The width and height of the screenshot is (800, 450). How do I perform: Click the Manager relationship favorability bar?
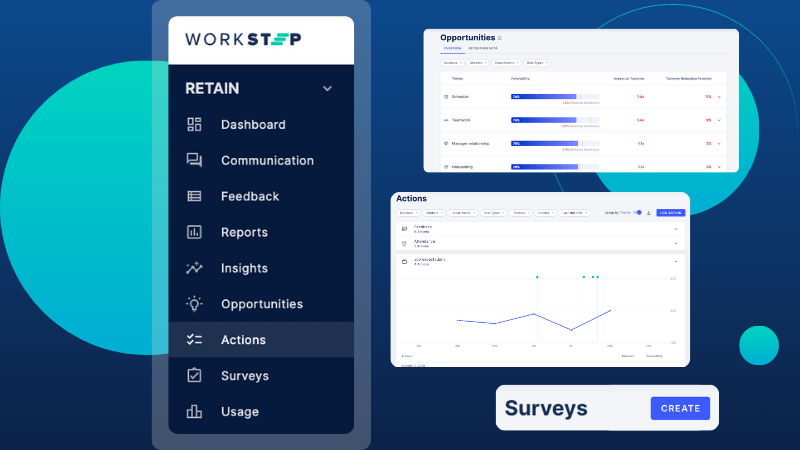coord(555,143)
